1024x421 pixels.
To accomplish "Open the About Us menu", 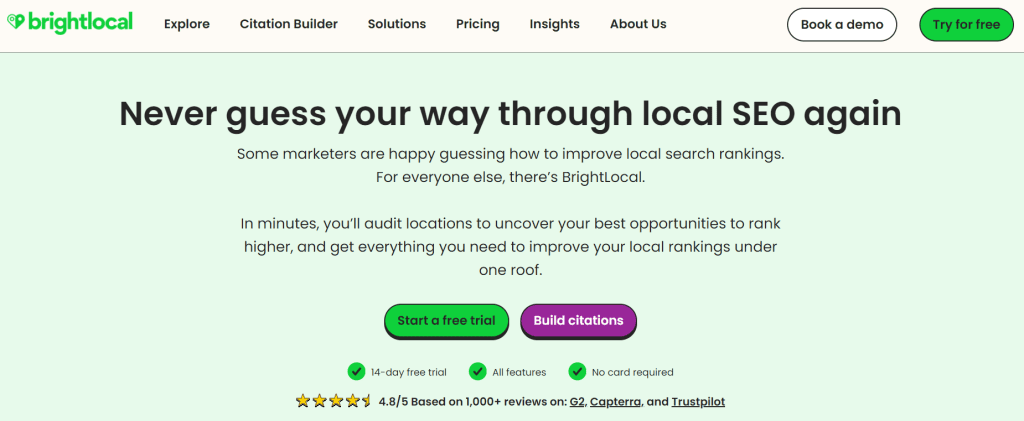I will click(638, 24).
